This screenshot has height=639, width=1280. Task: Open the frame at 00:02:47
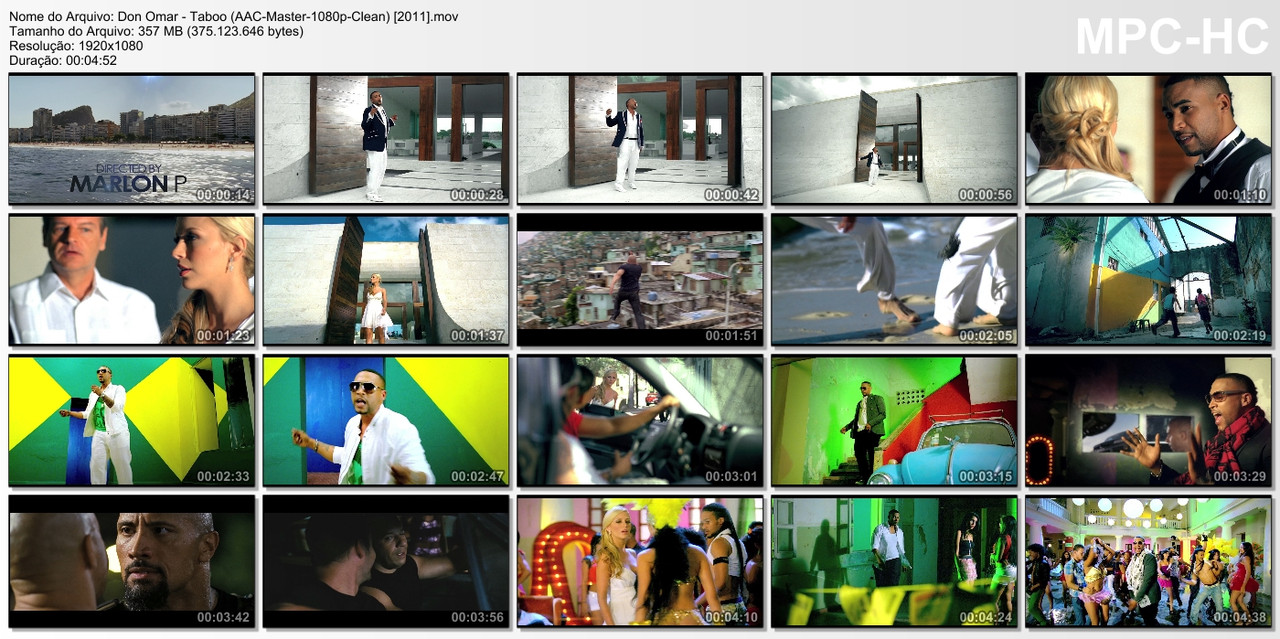[386, 421]
